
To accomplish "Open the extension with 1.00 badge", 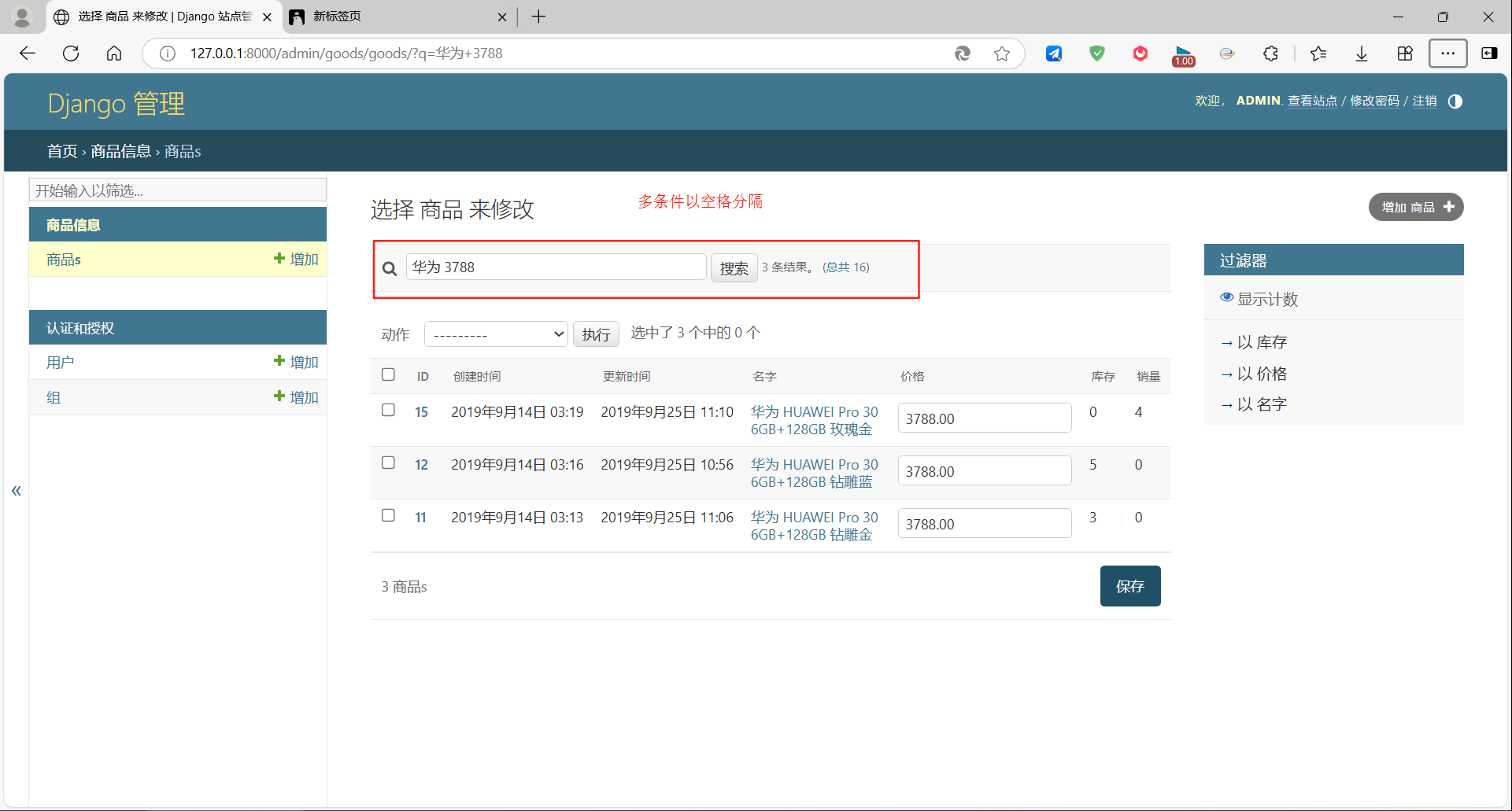I will click(x=1183, y=55).
